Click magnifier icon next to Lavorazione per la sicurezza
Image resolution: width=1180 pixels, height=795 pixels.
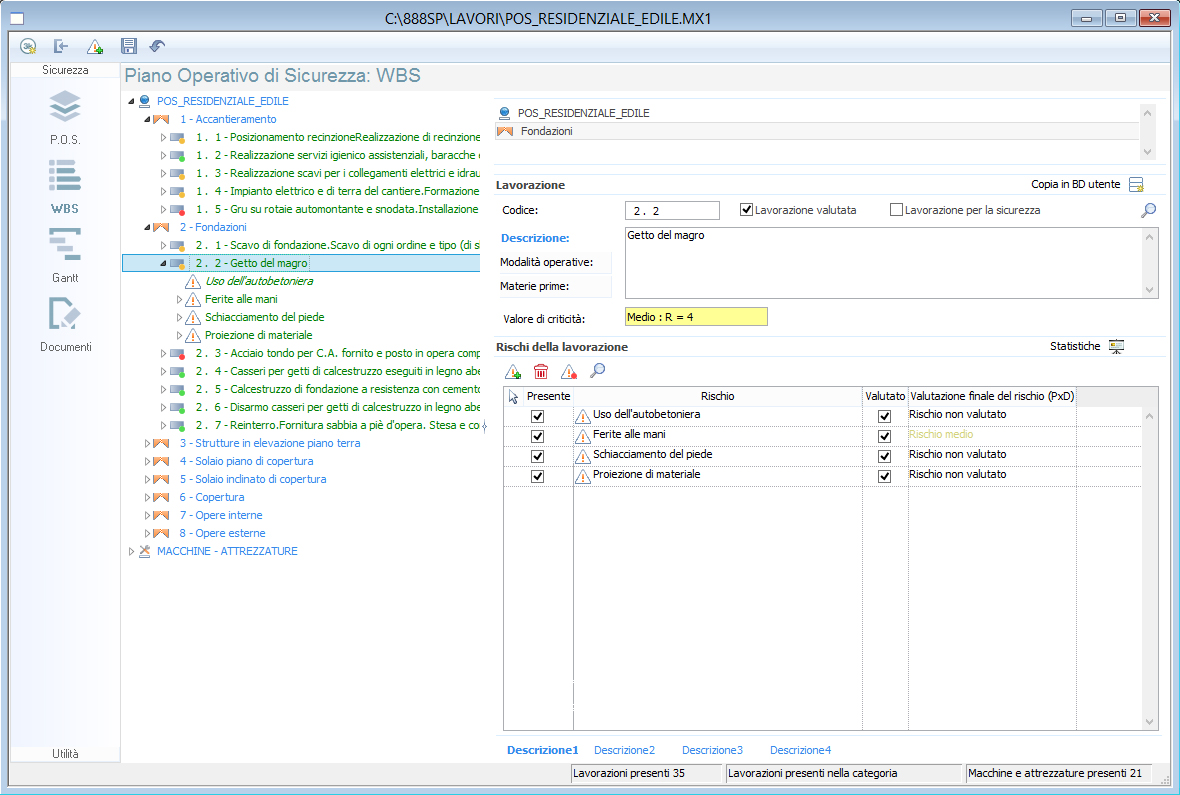1148,210
